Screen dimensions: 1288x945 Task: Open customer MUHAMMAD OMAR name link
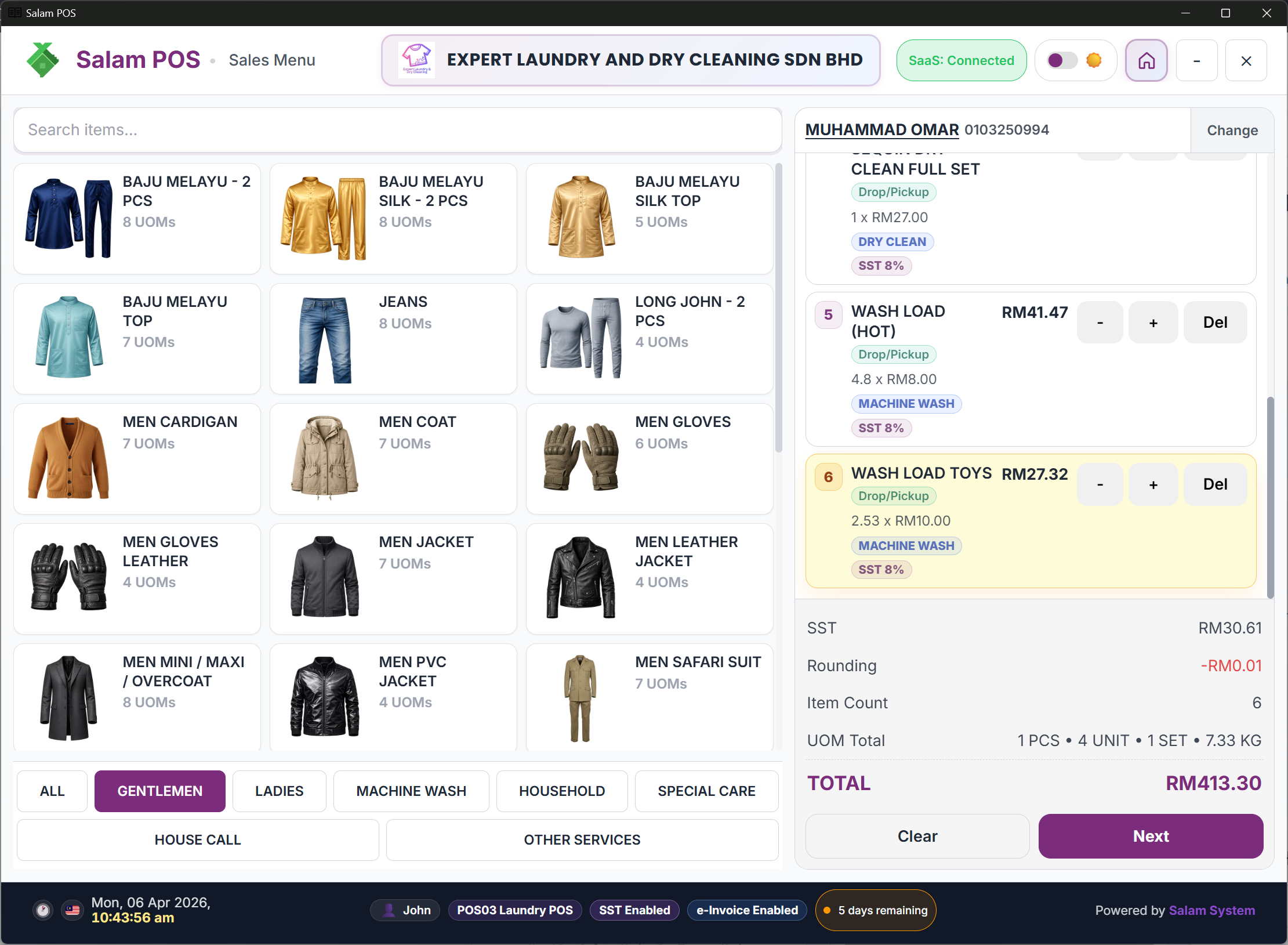tap(882, 130)
